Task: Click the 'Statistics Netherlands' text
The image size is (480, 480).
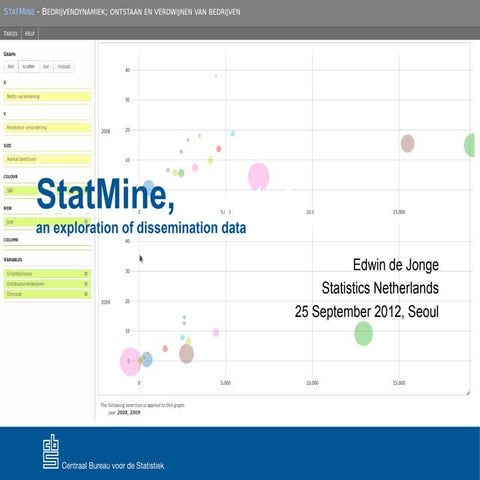Action: point(380,288)
